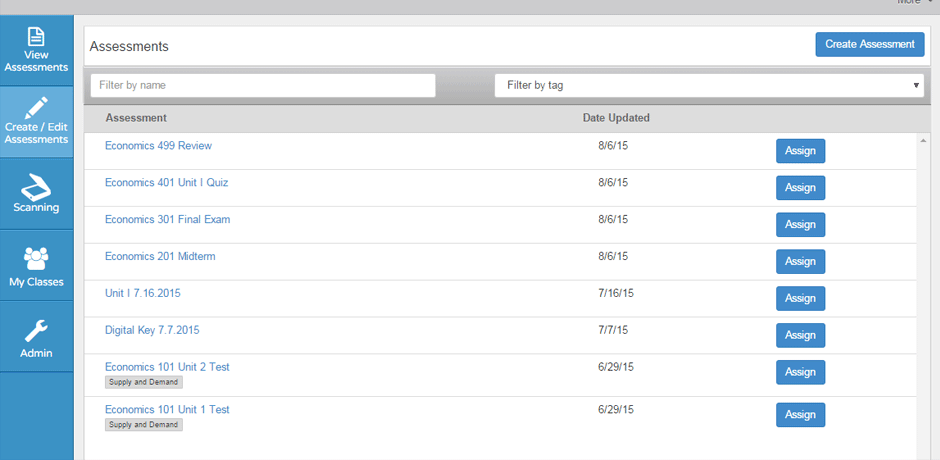Click the Filter by name input field

point(263,85)
